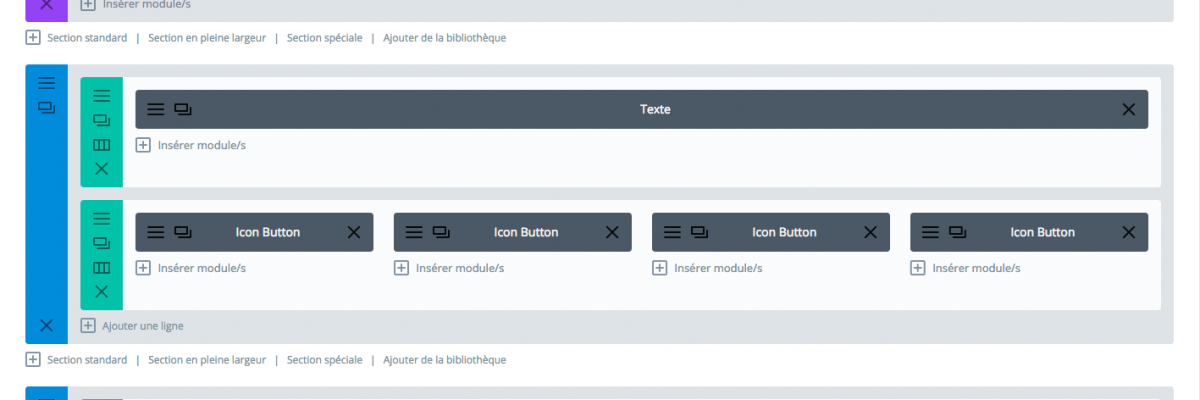Add a Section en pleine largeur below
Image resolution: width=1200 pixels, height=400 pixels.
point(207,359)
